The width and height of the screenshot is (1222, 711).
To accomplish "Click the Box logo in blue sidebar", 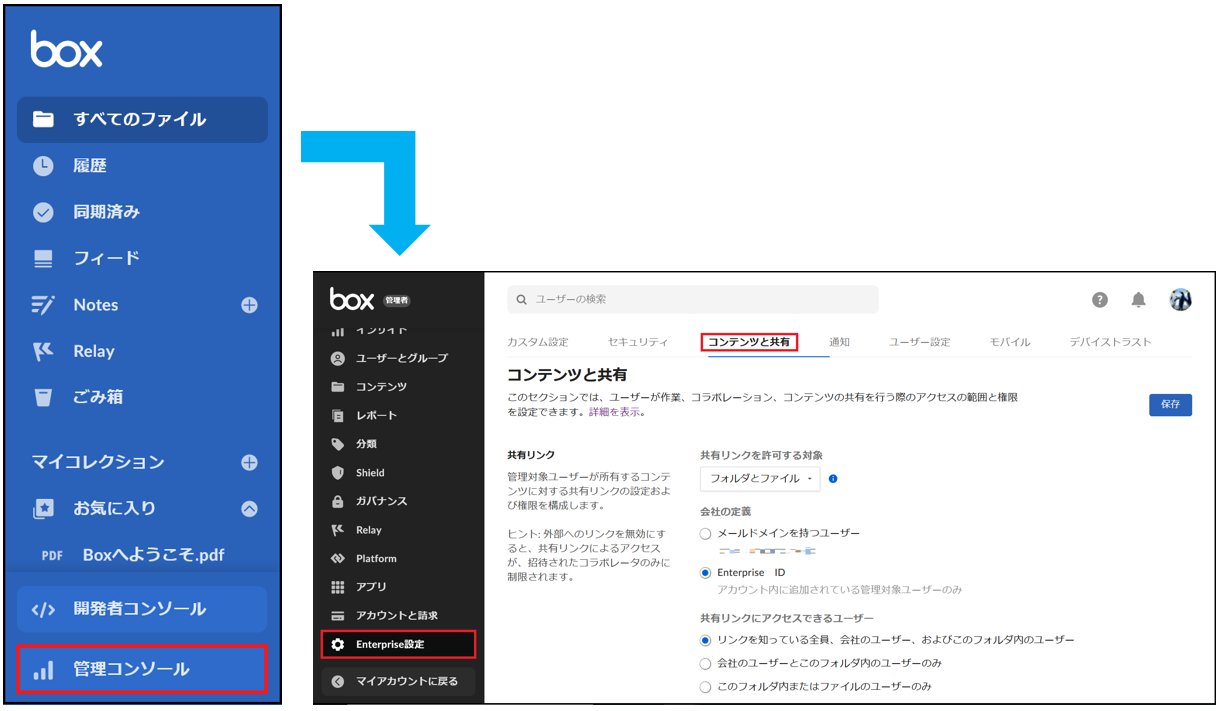I will click(66, 49).
